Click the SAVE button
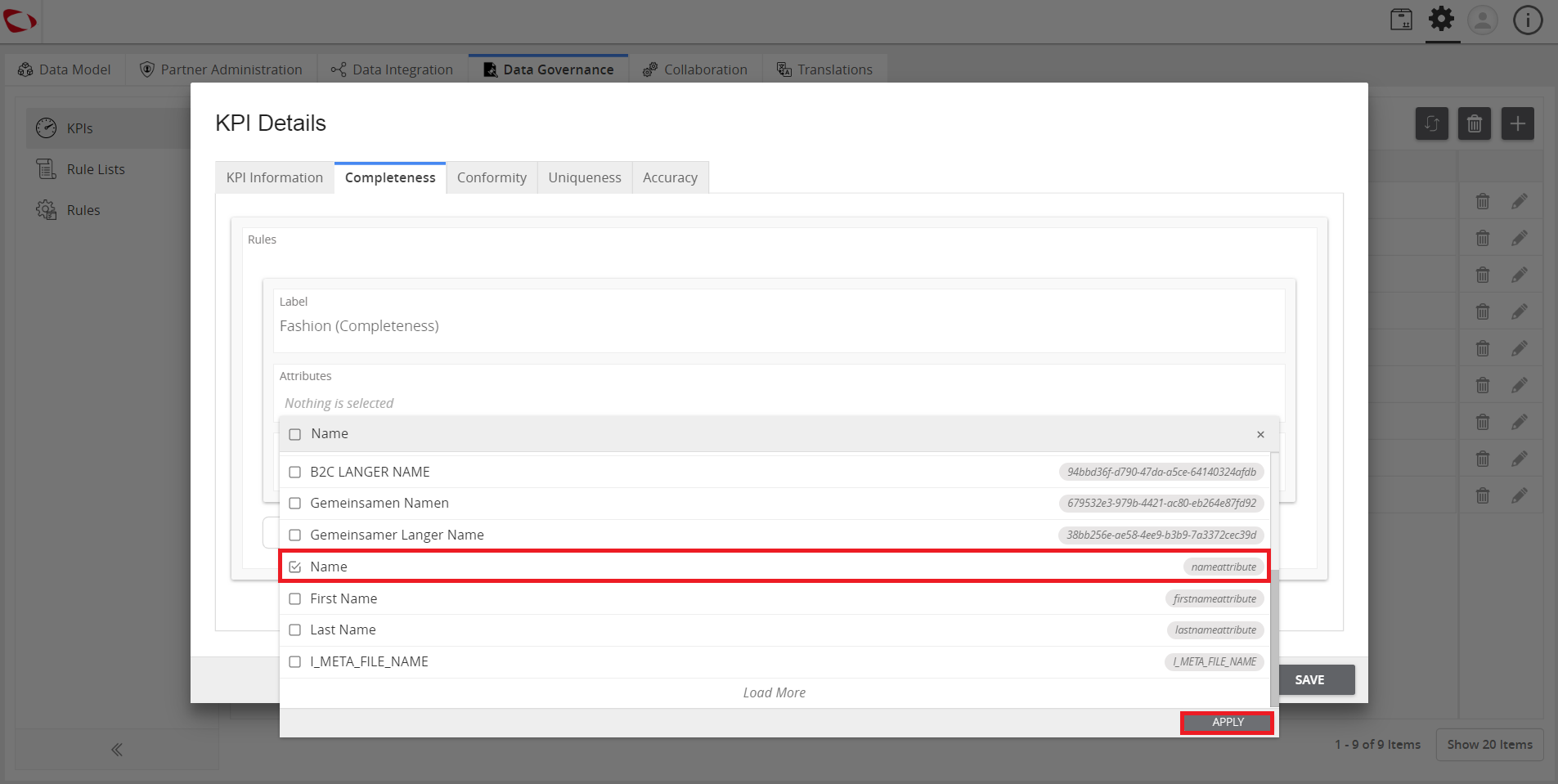1558x784 pixels. 1309,680
